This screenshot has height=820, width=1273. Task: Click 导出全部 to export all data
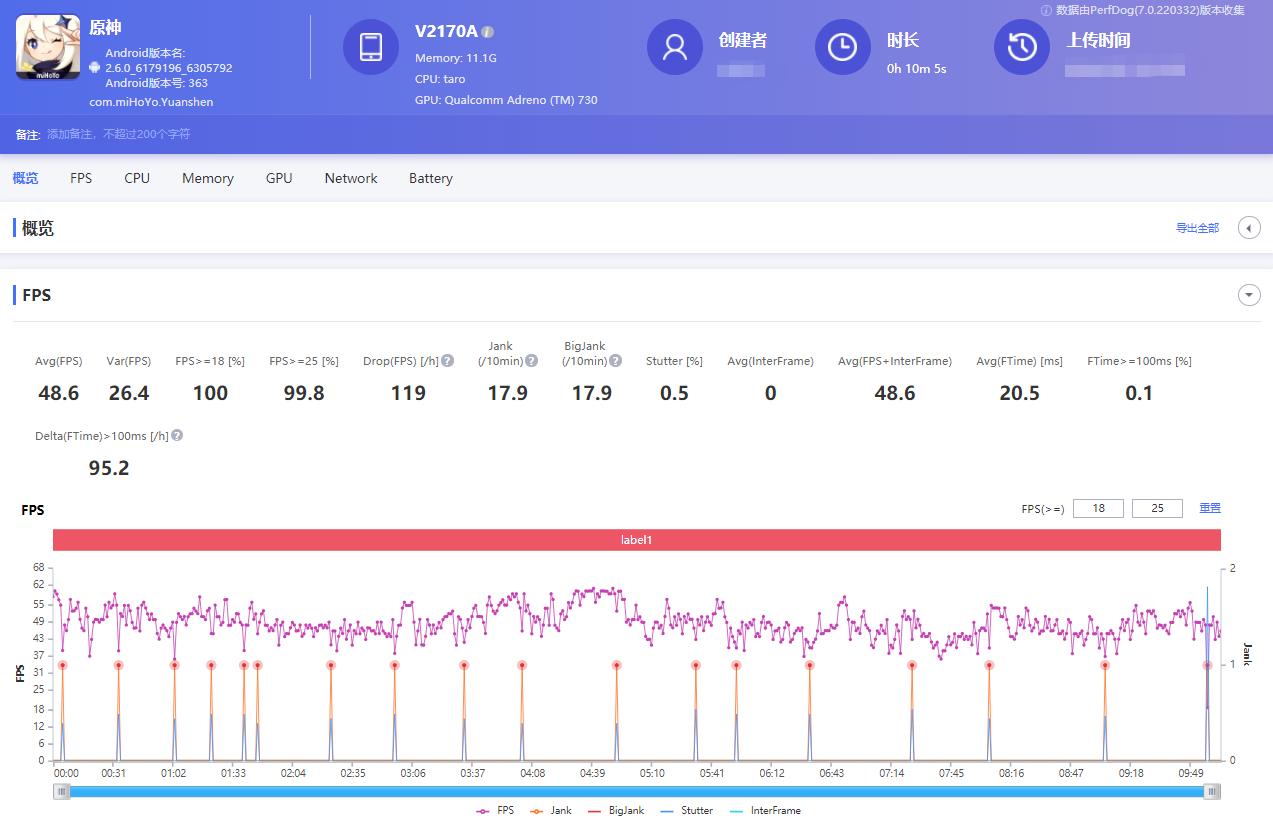pos(1197,227)
